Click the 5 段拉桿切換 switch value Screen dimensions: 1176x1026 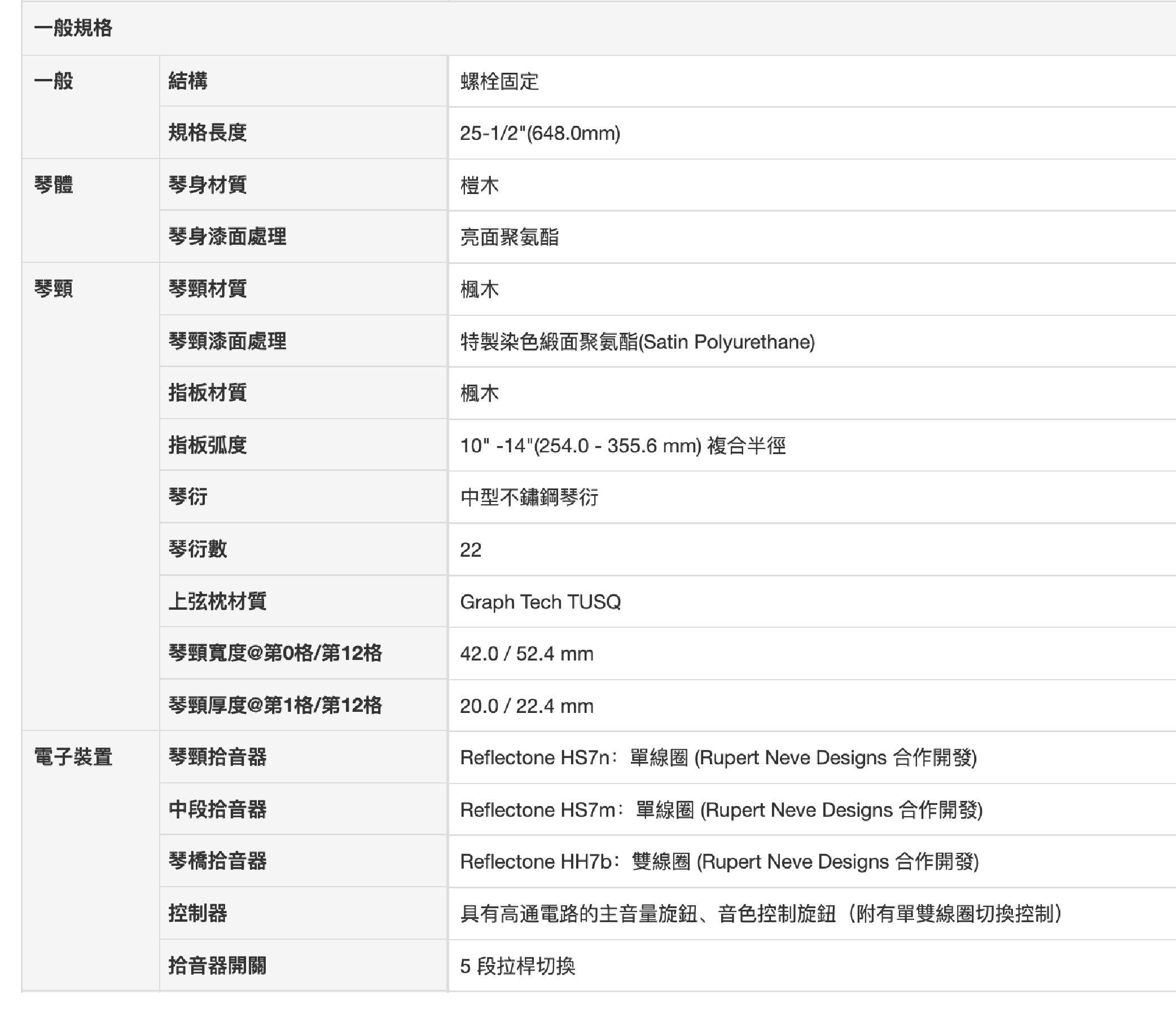517,966
